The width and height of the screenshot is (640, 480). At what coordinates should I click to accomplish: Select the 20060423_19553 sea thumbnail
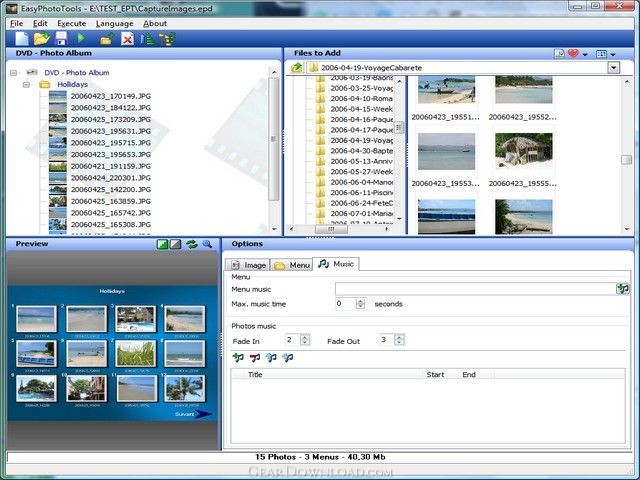point(446,151)
